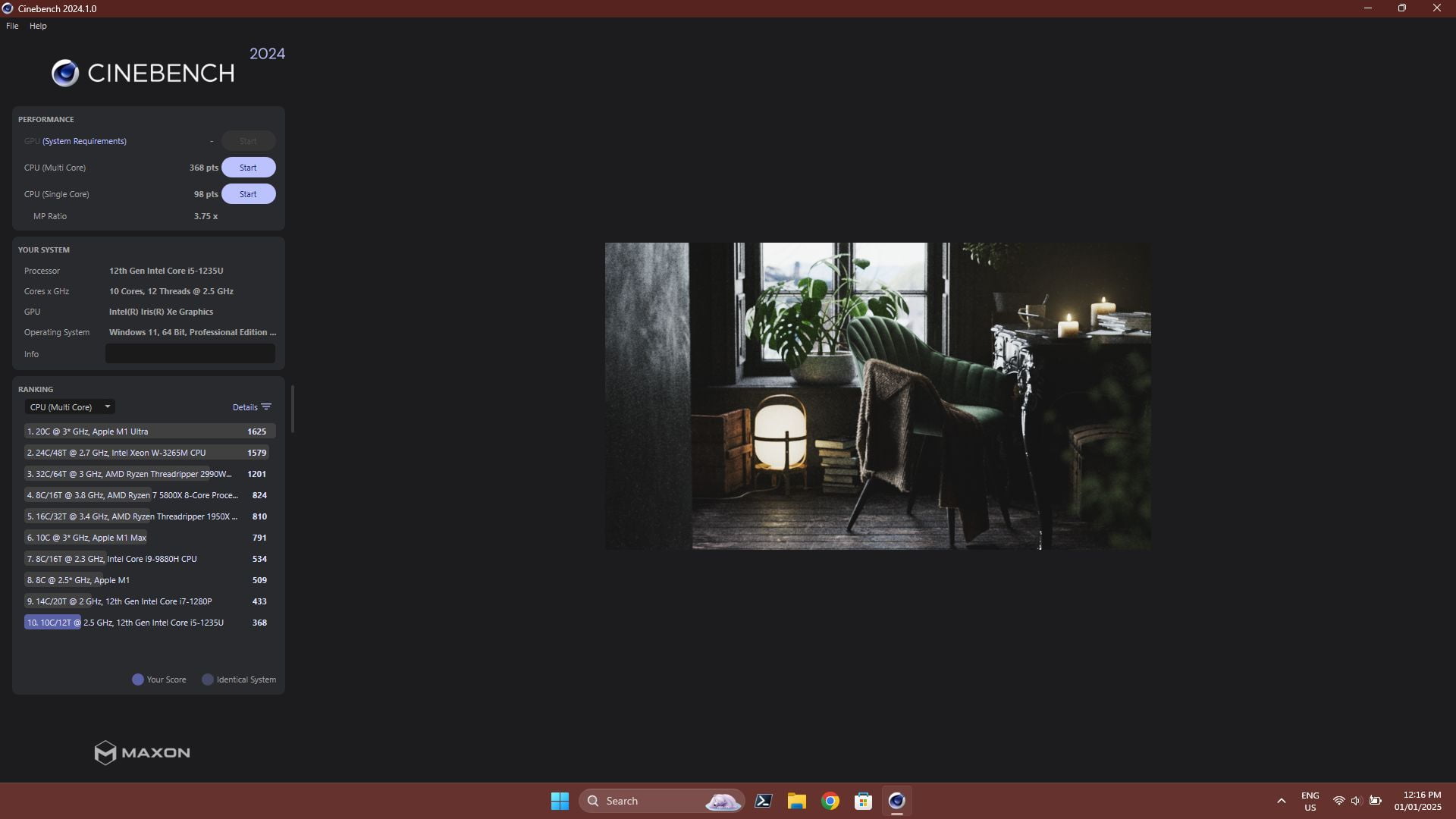Select the Core i7-1280P ranking row
Image resolution: width=1456 pixels, height=819 pixels.
(x=149, y=601)
